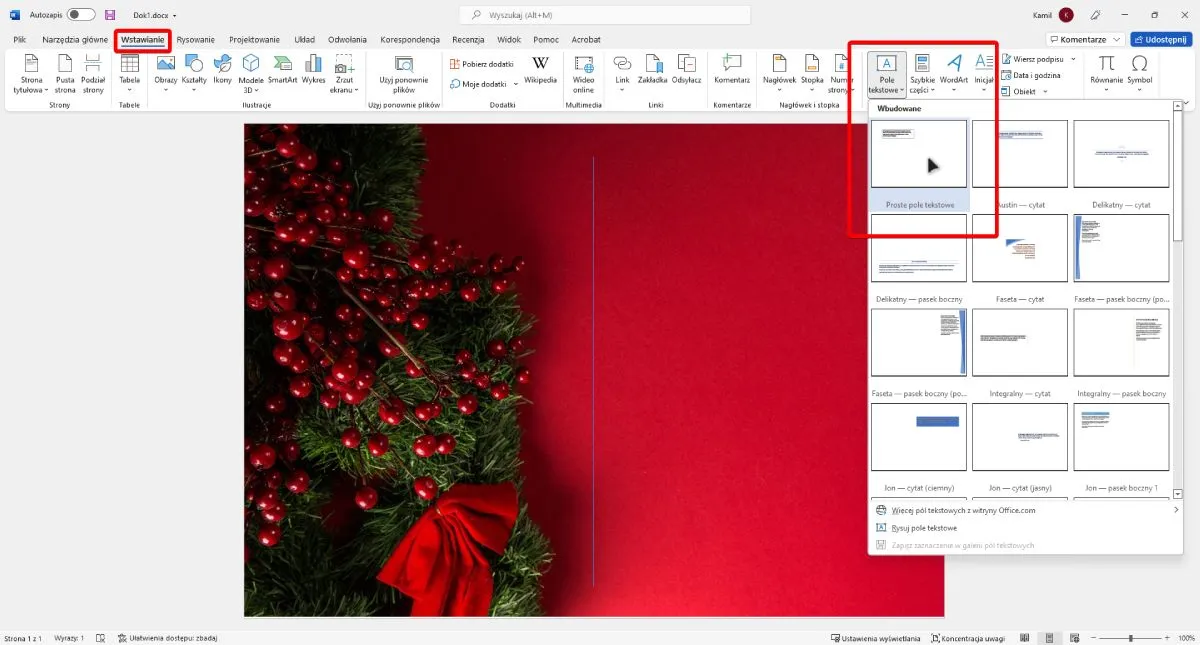Image resolution: width=1200 pixels, height=645 pixels.
Task: Switch to Projektowanie tab
Action: pos(254,39)
